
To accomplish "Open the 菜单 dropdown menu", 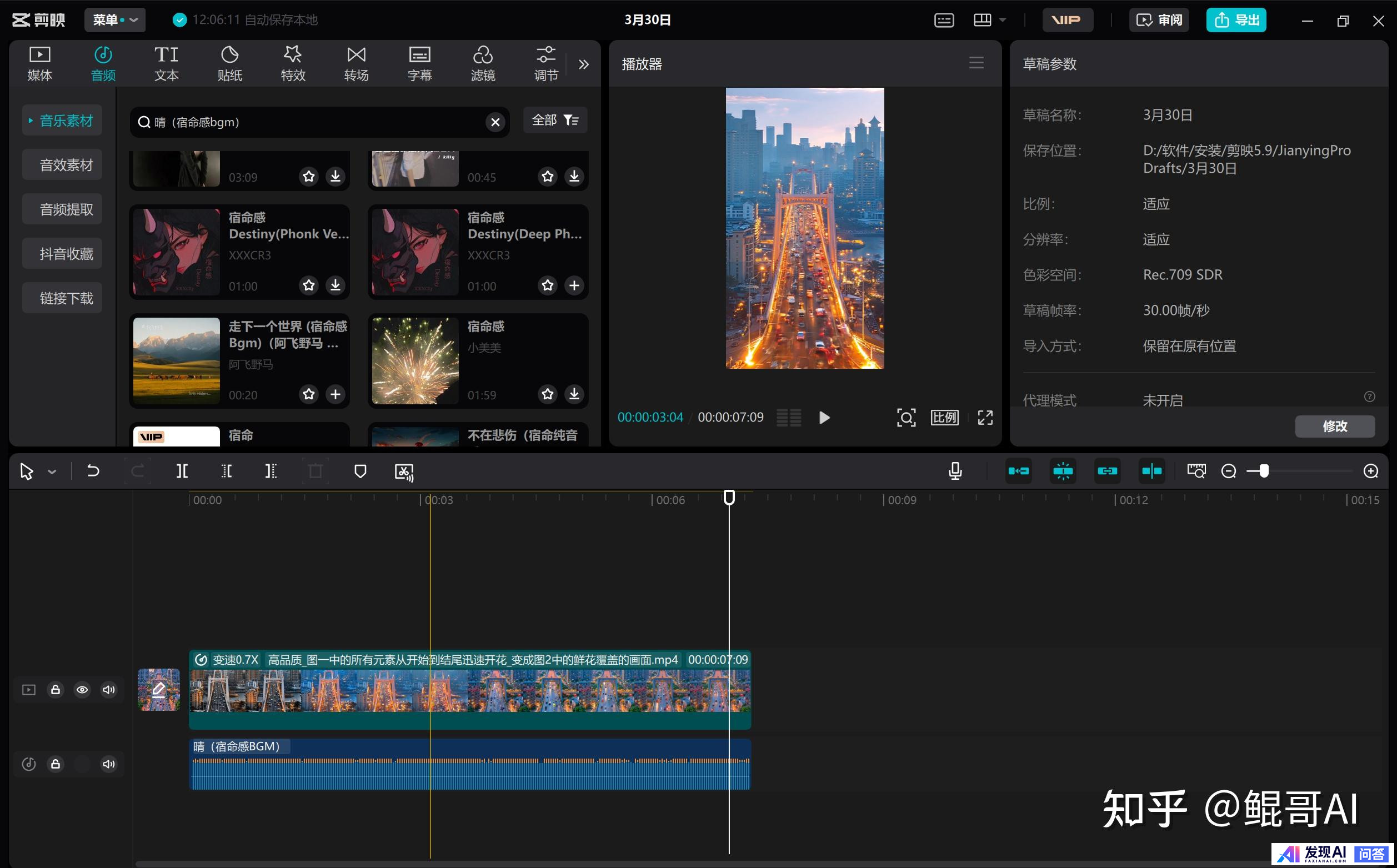I will (x=115, y=20).
